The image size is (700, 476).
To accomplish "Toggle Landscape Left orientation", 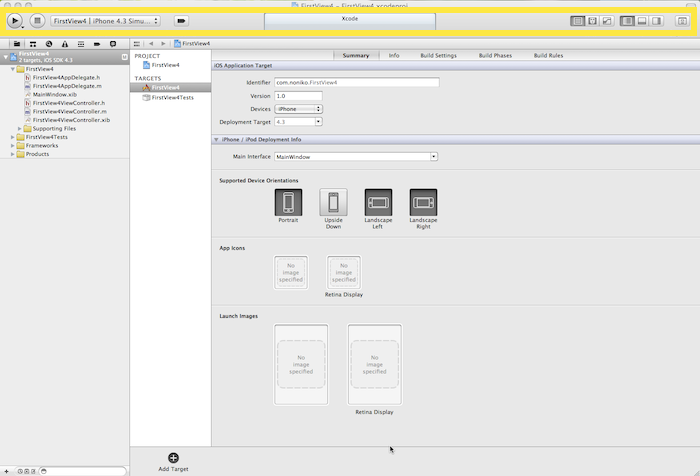I will (379, 202).
